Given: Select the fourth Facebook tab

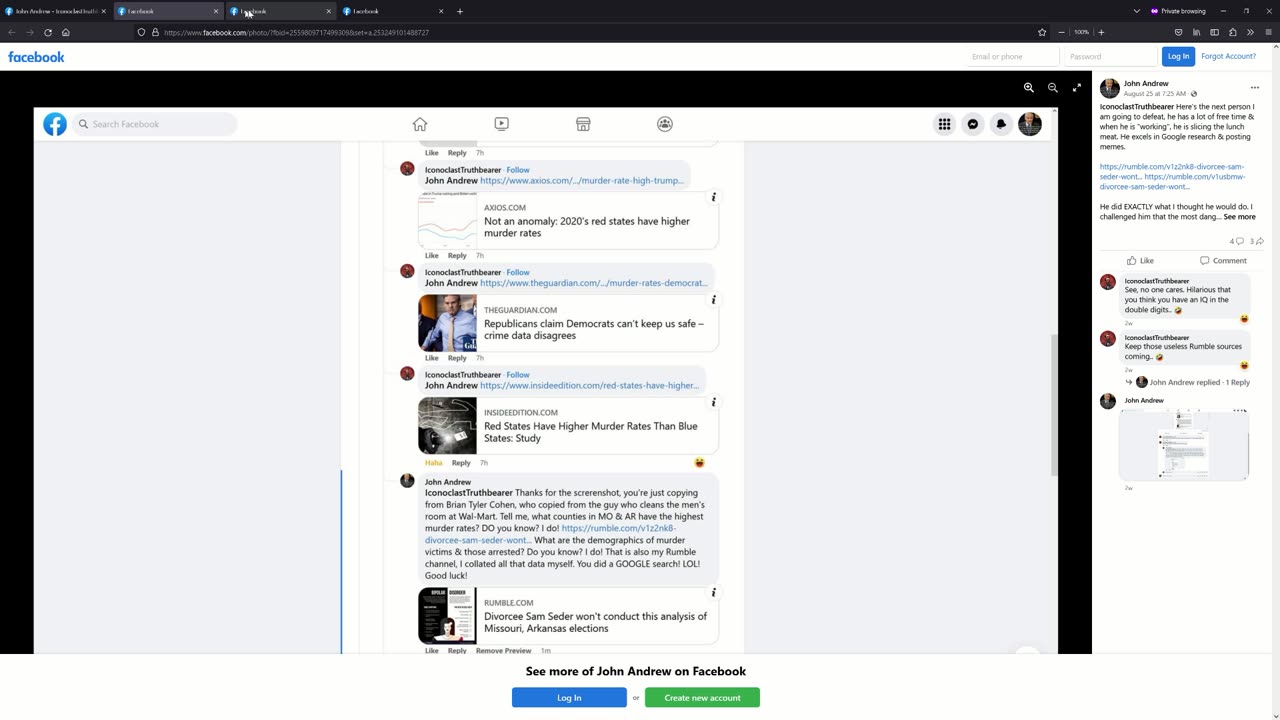Looking at the screenshot, I should [390, 11].
